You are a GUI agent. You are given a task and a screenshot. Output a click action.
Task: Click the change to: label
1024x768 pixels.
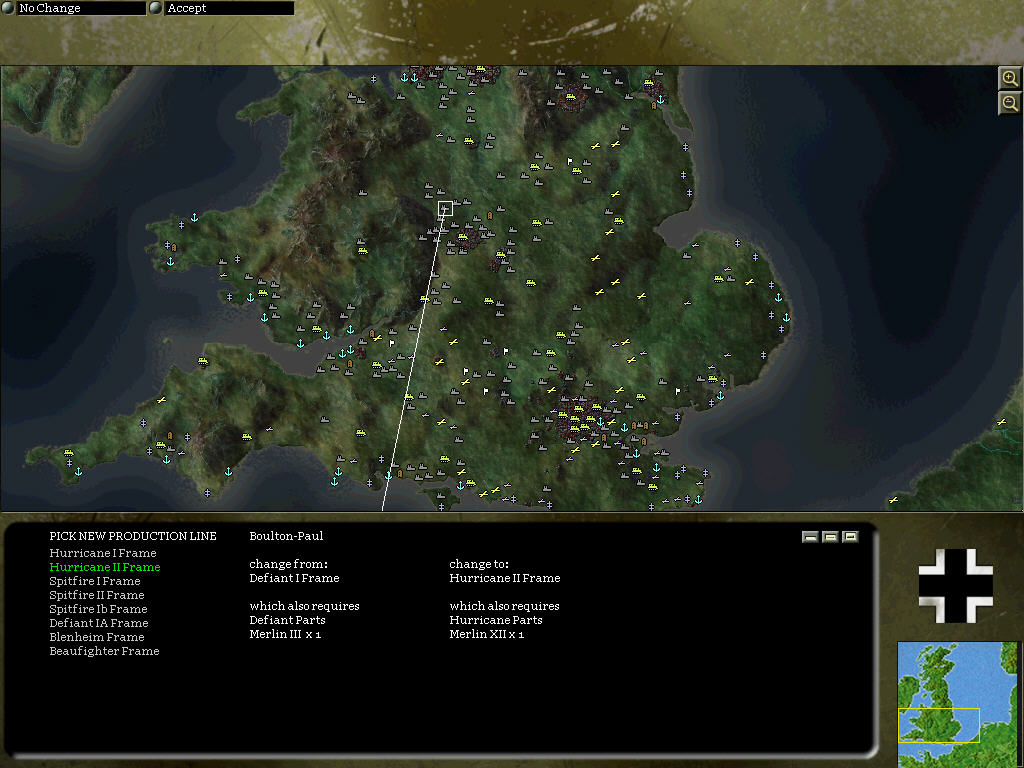(479, 564)
